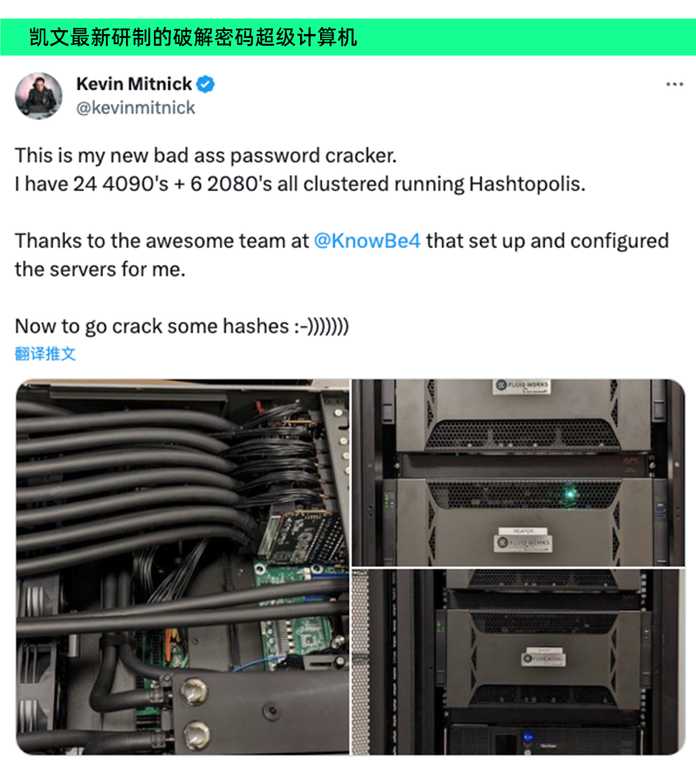Open the water-cooled server interior photo
This screenshot has height=762, width=696.
point(182,567)
